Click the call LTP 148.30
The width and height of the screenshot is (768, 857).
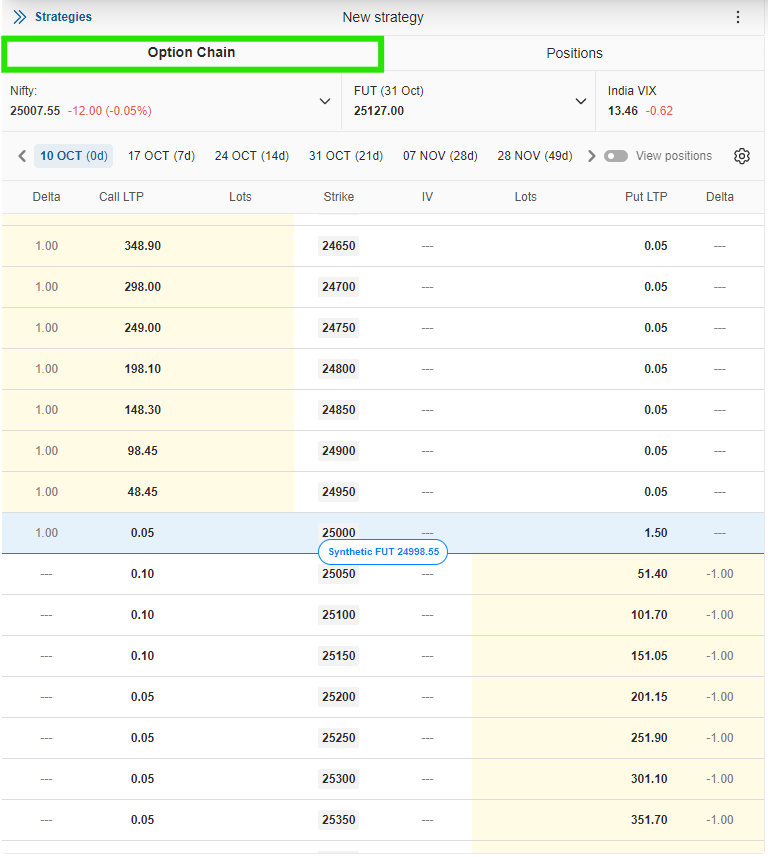pos(143,410)
